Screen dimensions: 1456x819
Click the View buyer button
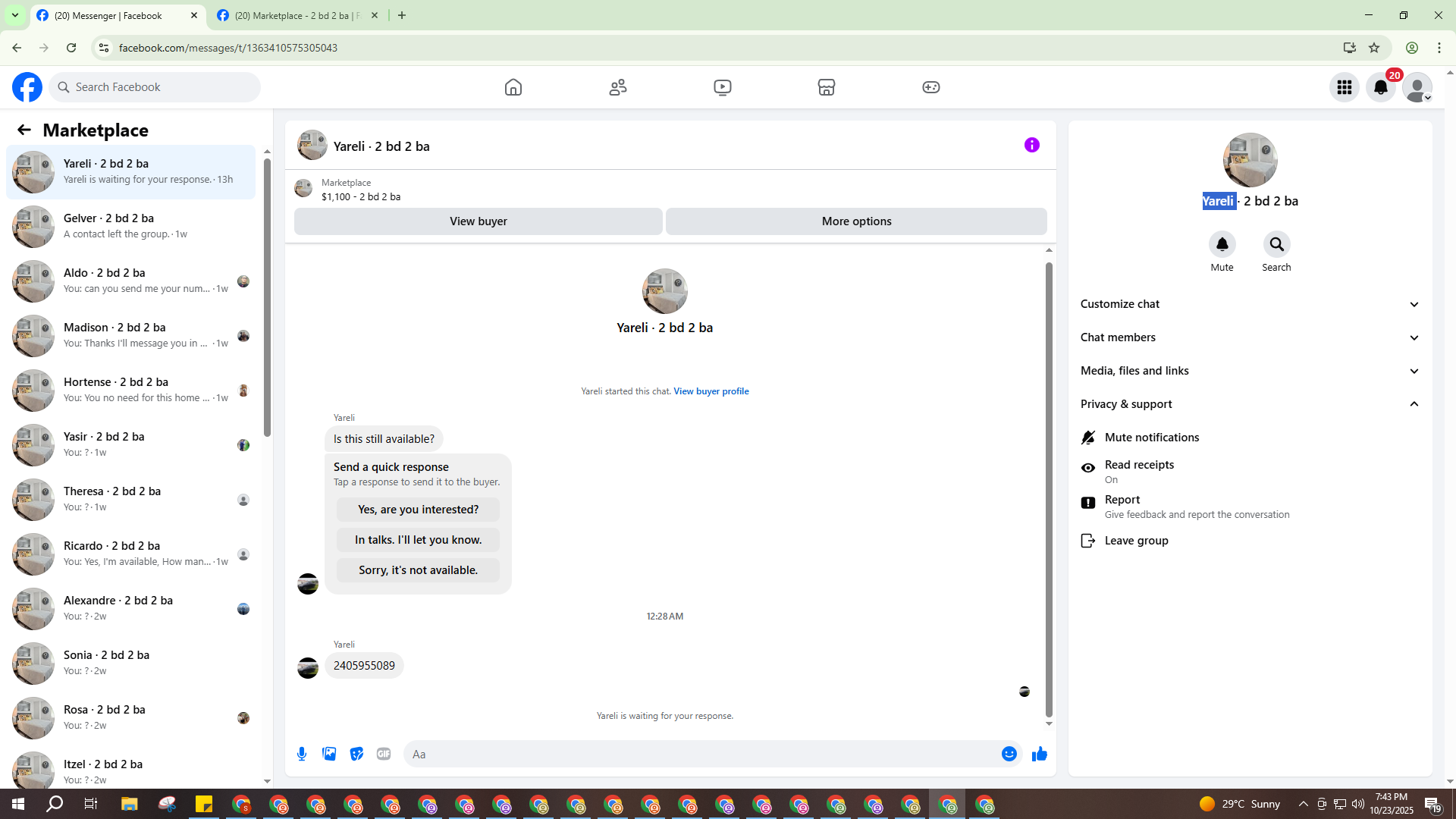(478, 221)
